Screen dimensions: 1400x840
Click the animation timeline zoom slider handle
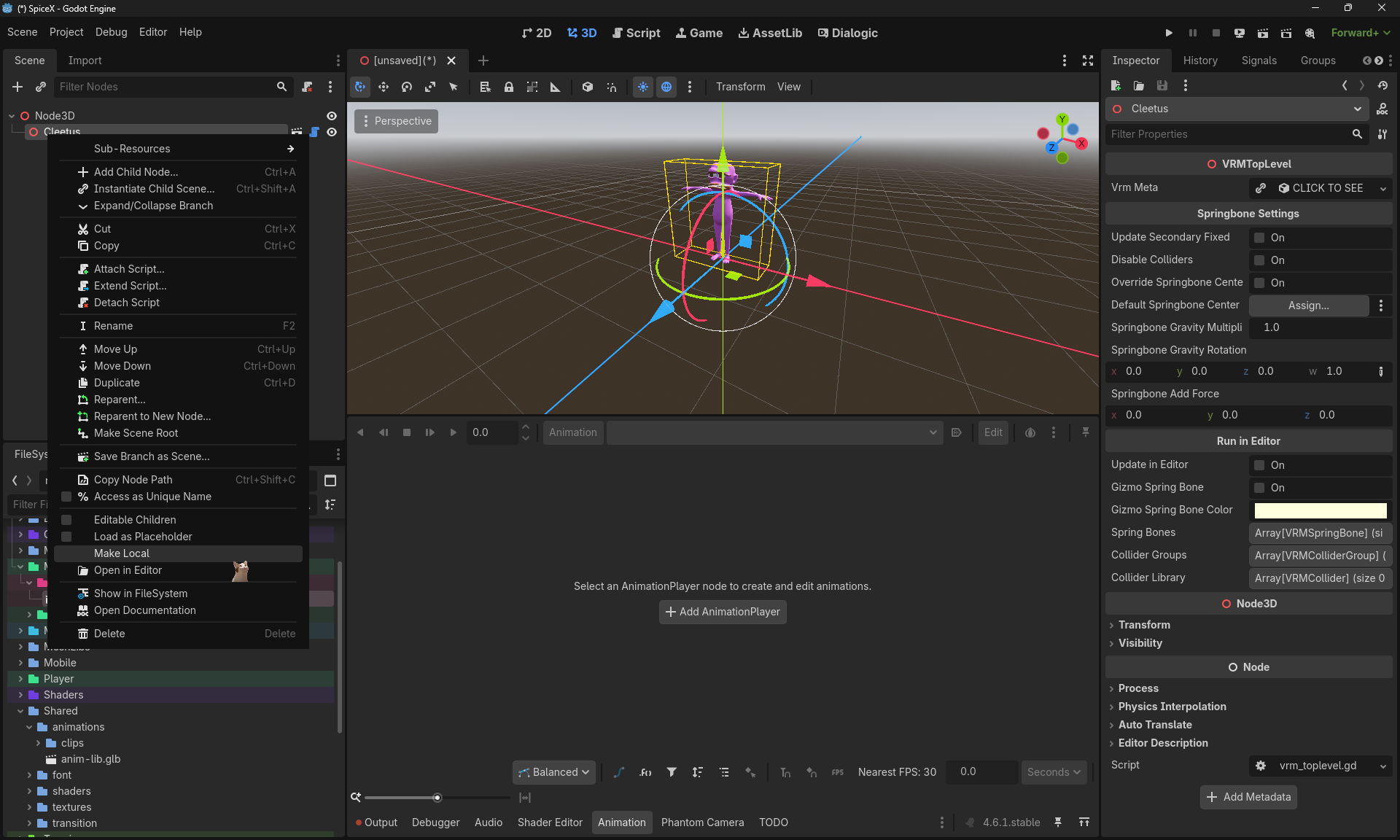(437, 798)
